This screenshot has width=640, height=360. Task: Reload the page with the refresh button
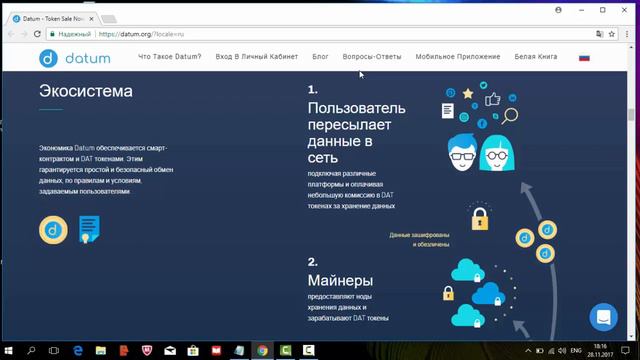click(x=37, y=34)
